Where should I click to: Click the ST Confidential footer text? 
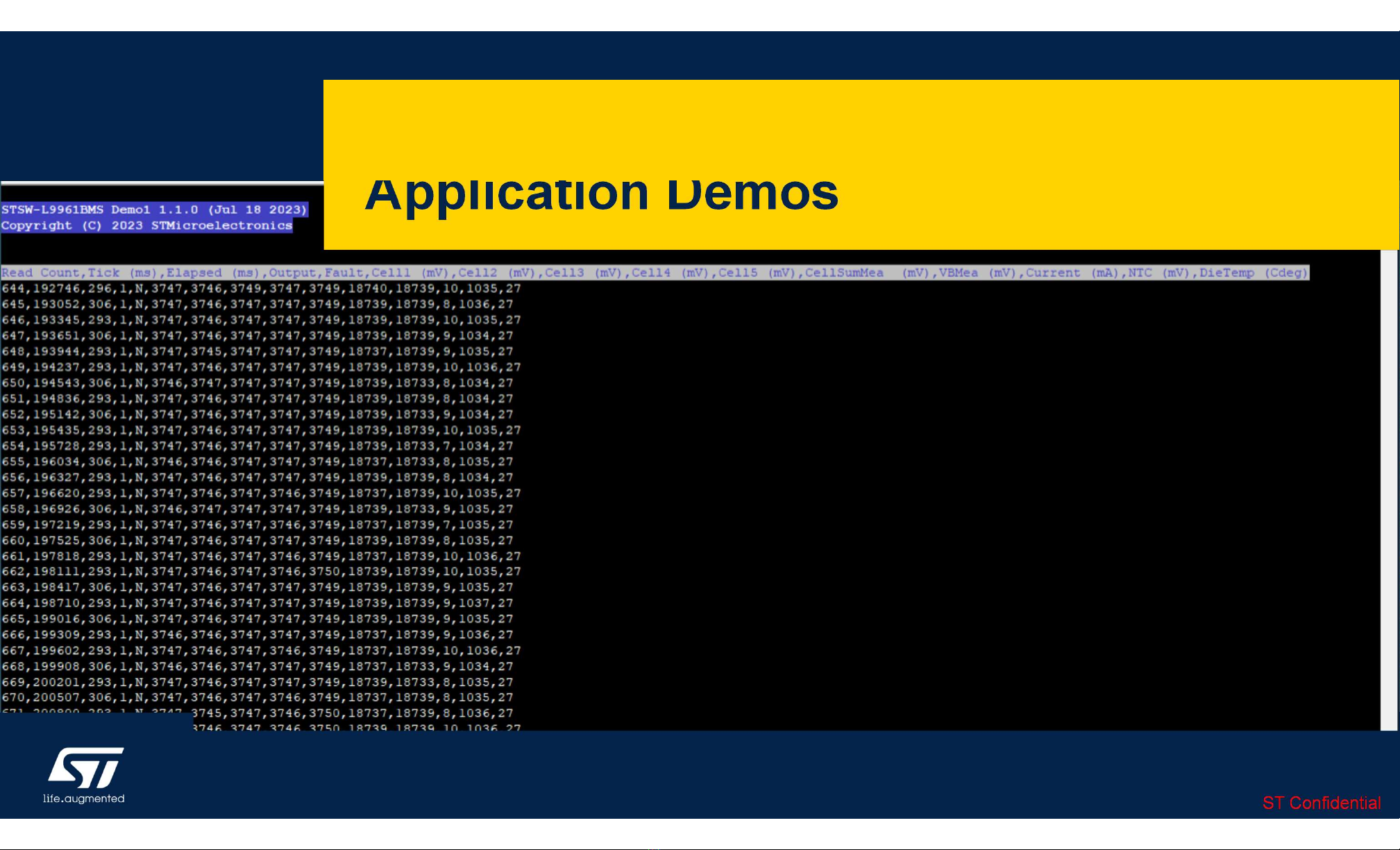click(1321, 803)
